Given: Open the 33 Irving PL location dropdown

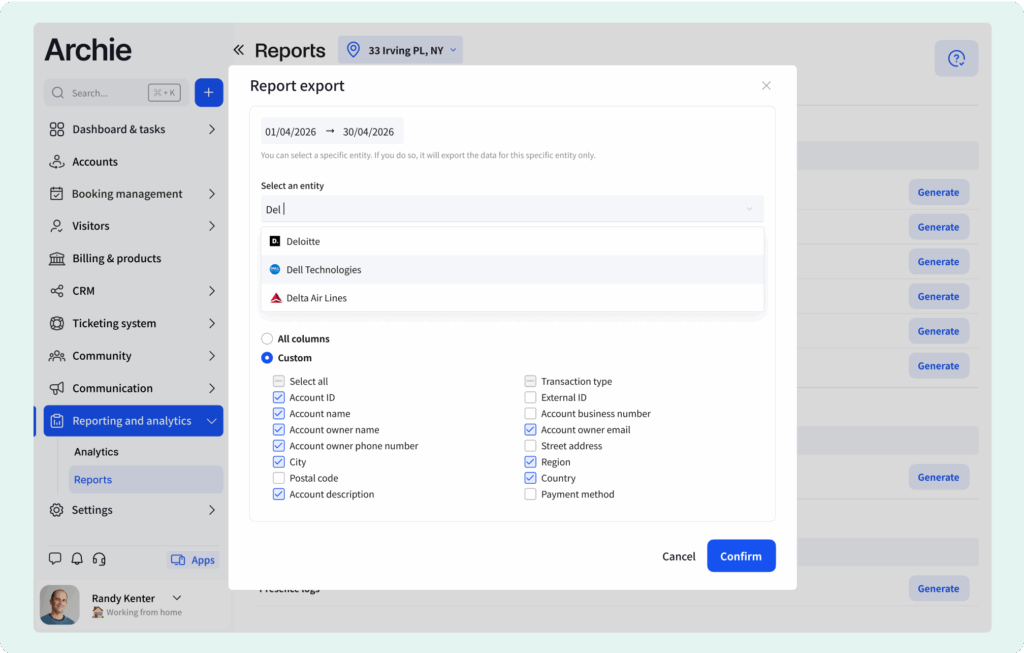Looking at the screenshot, I should 400,50.
